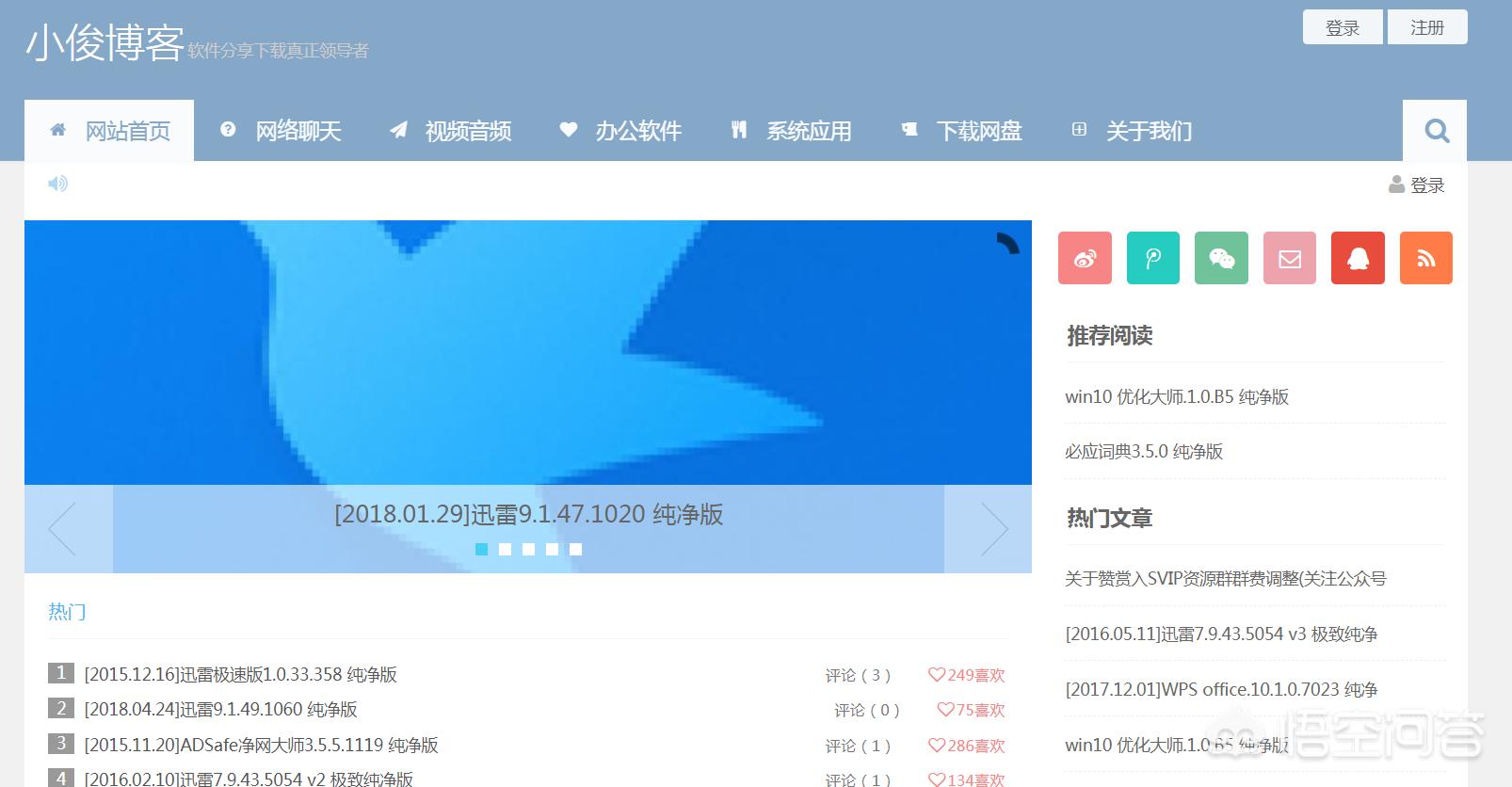Subscribe via the orange RSS icon
Viewport: 1512px width, 787px height.
(1426, 258)
